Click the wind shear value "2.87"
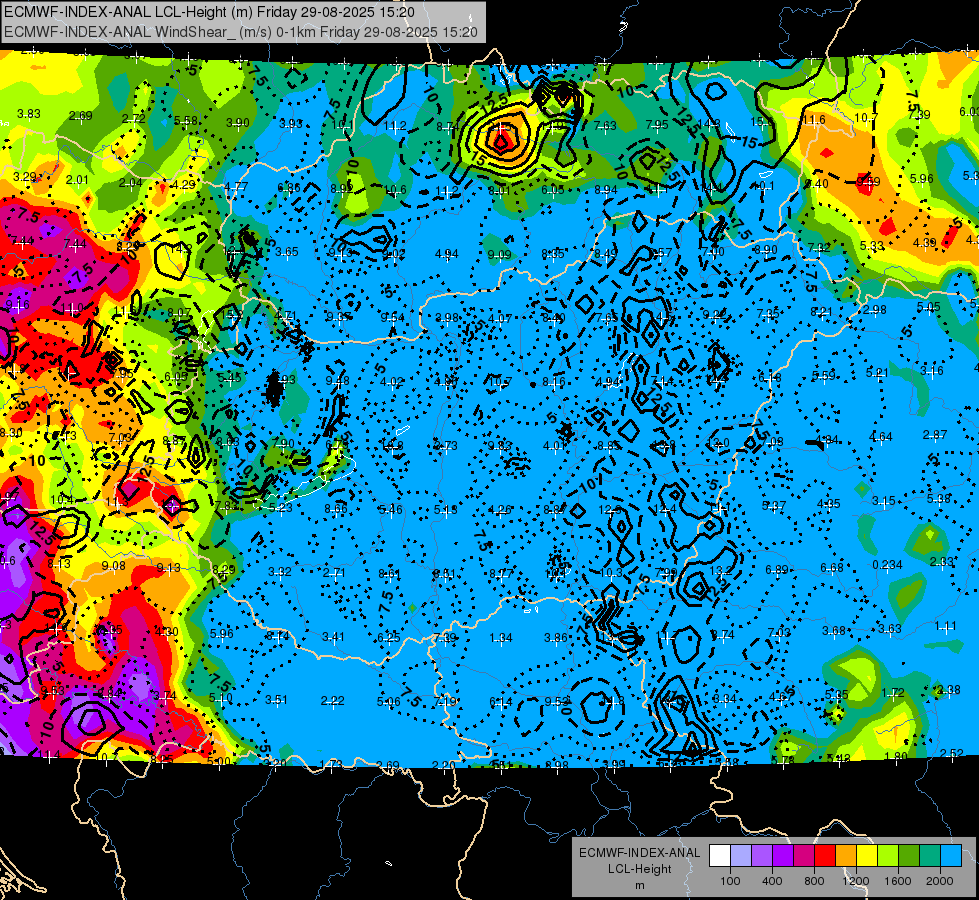This screenshot has width=979, height=900. coord(935,435)
